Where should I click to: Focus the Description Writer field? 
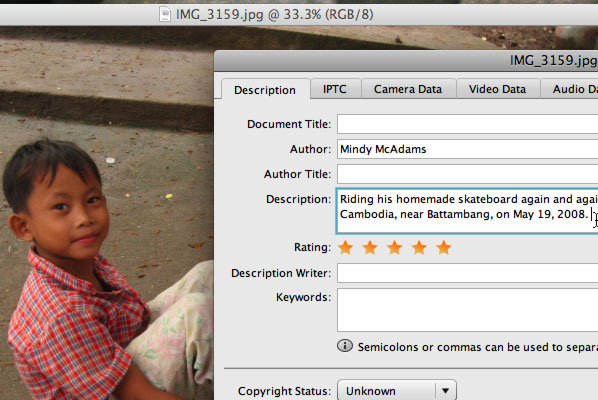point(468,273)
